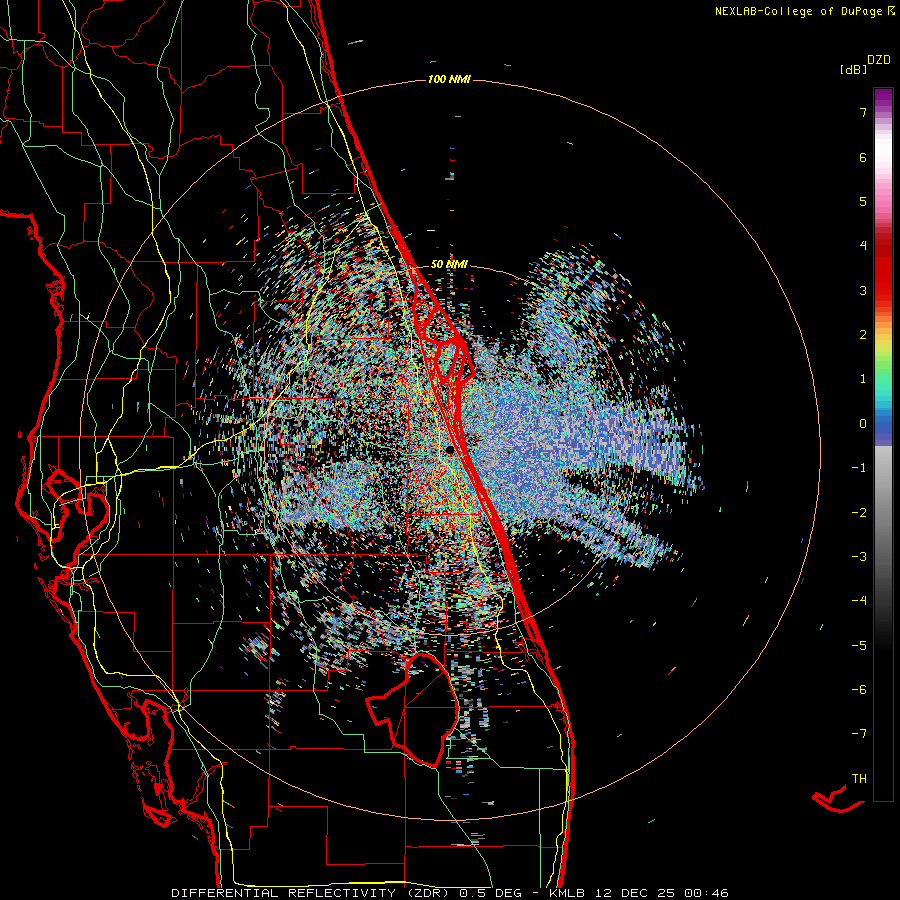Click the 6 dB tick label
The width and height of the screenshot is (900, 900).
point(863,157)
